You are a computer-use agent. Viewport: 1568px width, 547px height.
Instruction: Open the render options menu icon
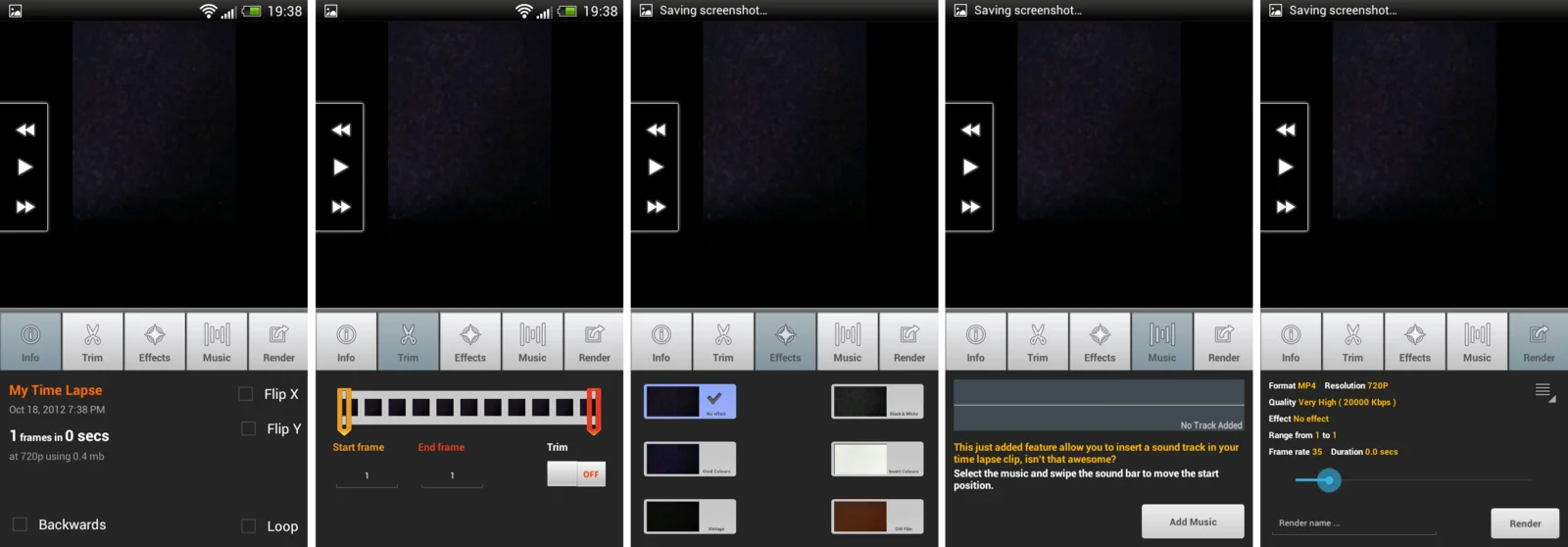click(1543, 391)
